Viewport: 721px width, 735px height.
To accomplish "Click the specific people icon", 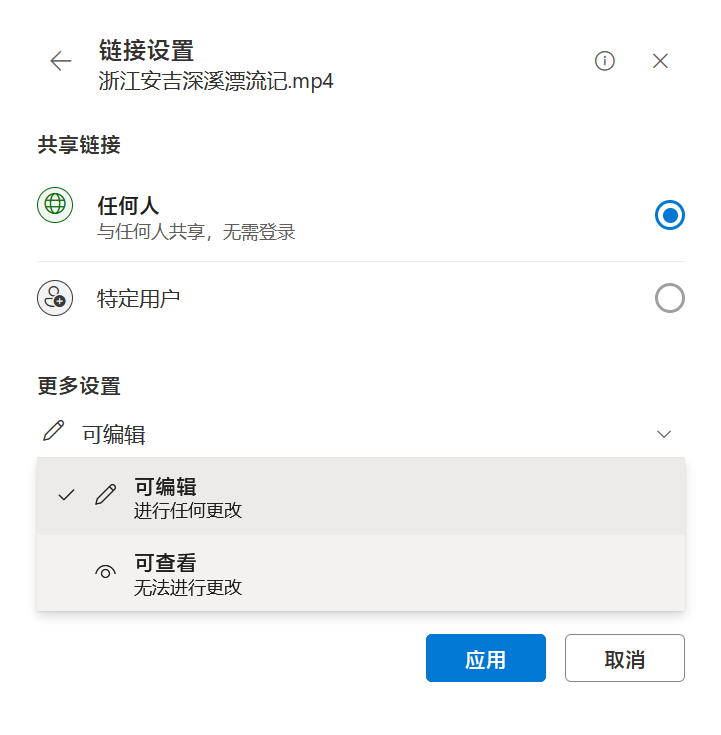I will coord(55,298).
